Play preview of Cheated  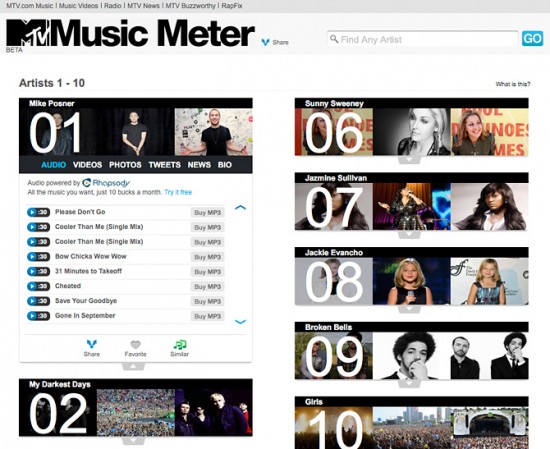click(38, 286)
